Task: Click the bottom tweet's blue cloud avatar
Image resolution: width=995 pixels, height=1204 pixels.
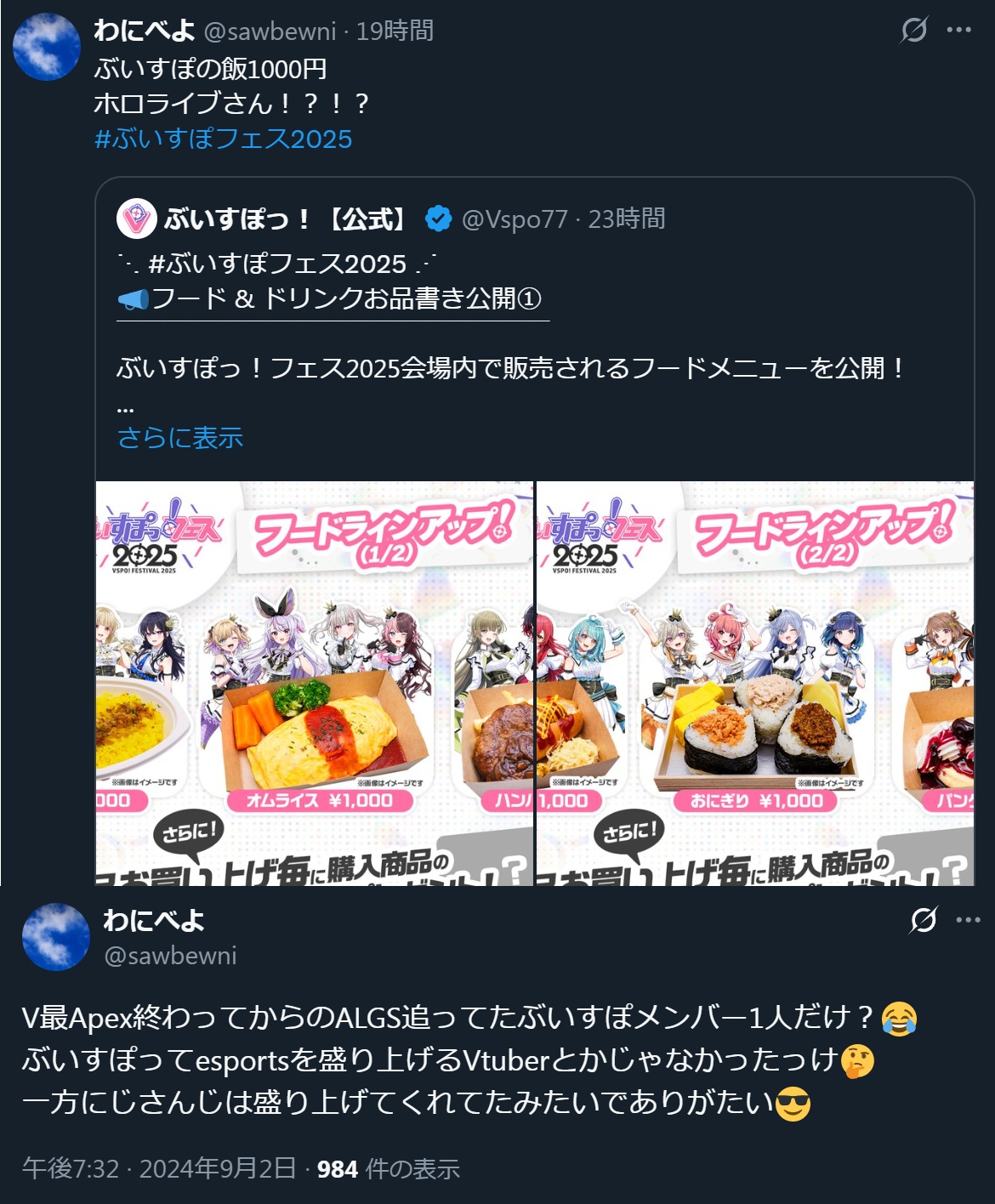Action: tap(56, 936)
